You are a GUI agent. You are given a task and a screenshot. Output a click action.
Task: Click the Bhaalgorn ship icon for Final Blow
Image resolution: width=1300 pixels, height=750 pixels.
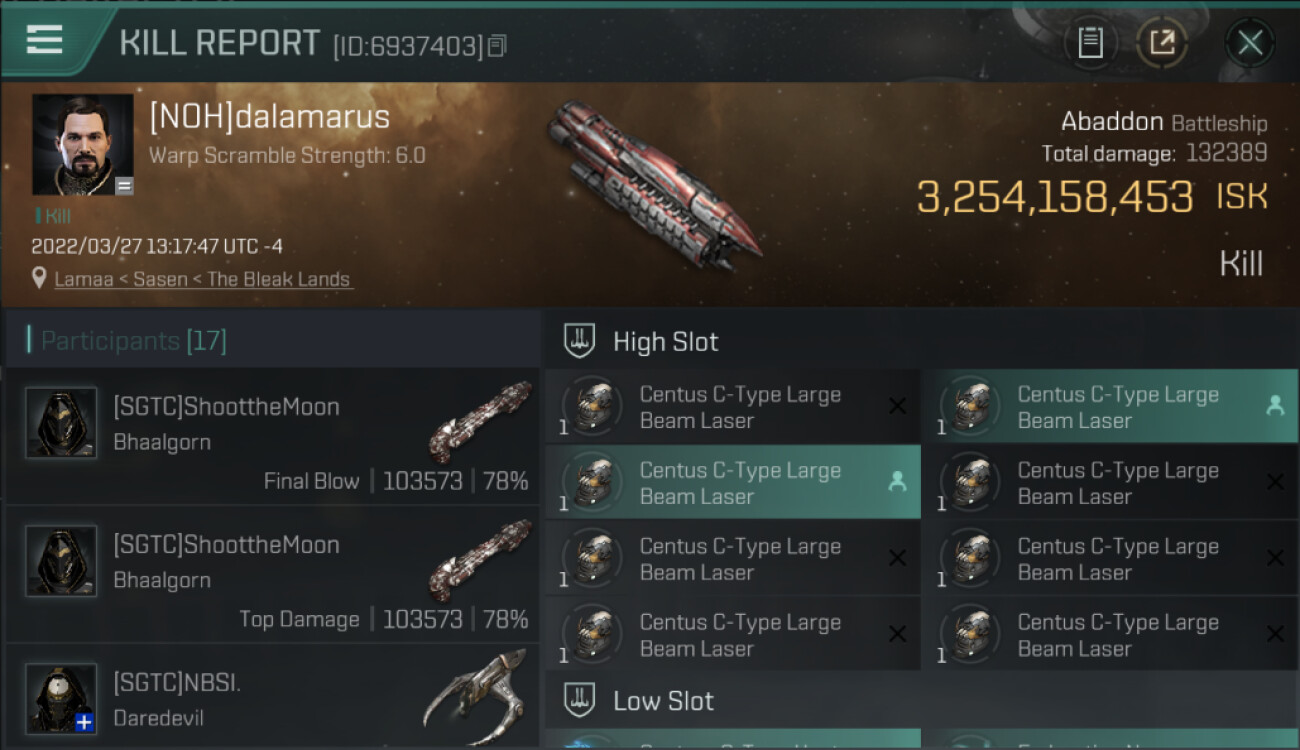click(x=480, y=420)
